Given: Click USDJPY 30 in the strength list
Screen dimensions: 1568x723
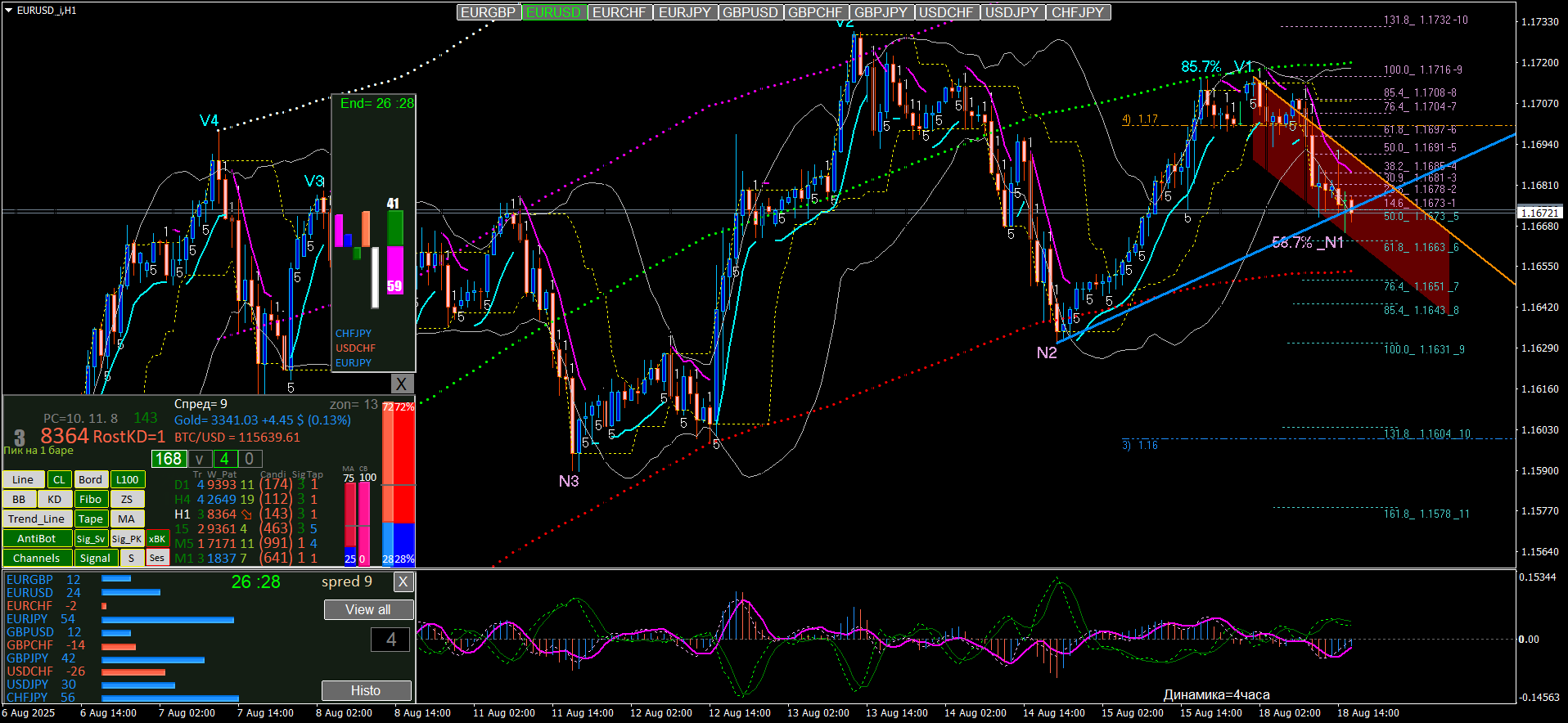Looking at the screenshot, I should [x=41, y=685].
